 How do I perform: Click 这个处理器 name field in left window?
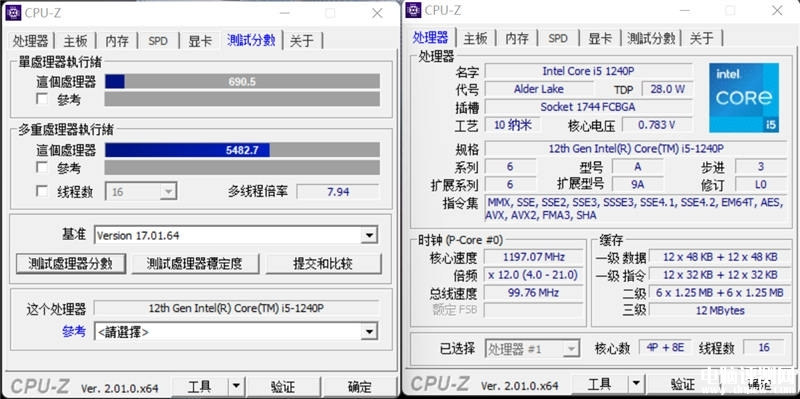[x=237, y=308]
